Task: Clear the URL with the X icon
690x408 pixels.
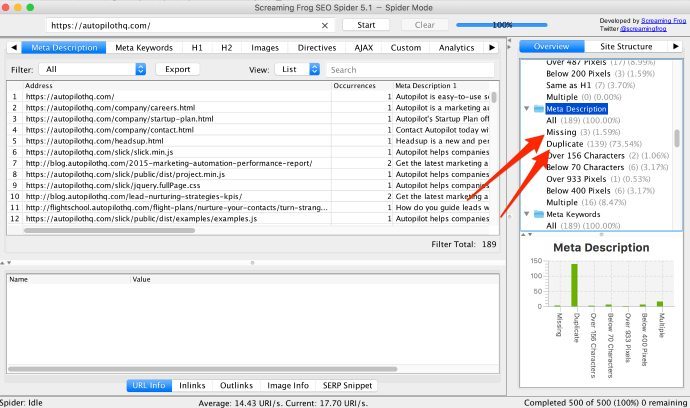Action: [325, 26]
